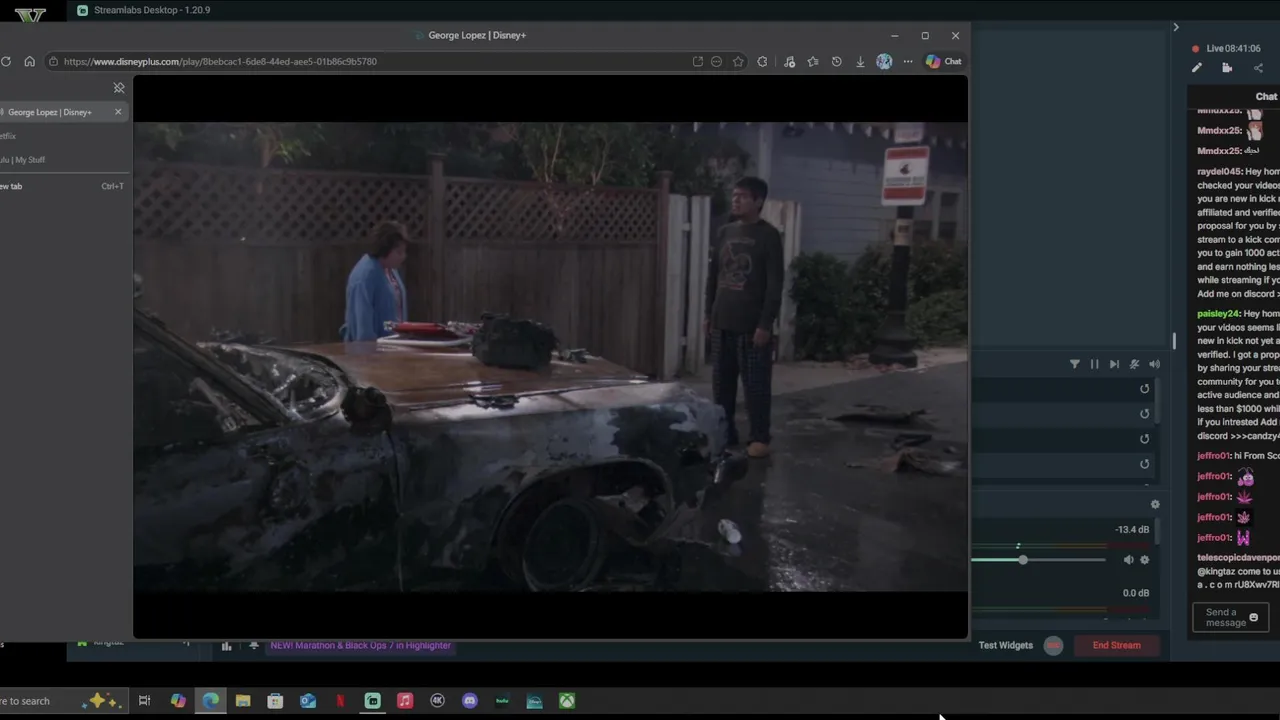The width and height of the screenshot is (1280, 720).
Task: Click icon between pencil and share icons
Action: click(1227, 68)
